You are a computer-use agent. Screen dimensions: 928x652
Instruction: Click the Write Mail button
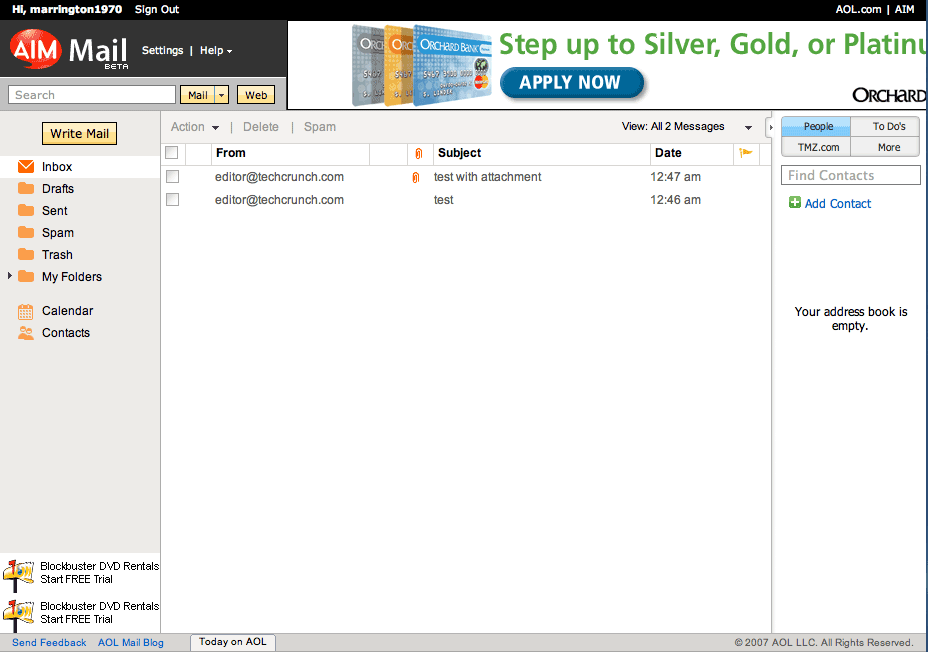tap(79, 134)
